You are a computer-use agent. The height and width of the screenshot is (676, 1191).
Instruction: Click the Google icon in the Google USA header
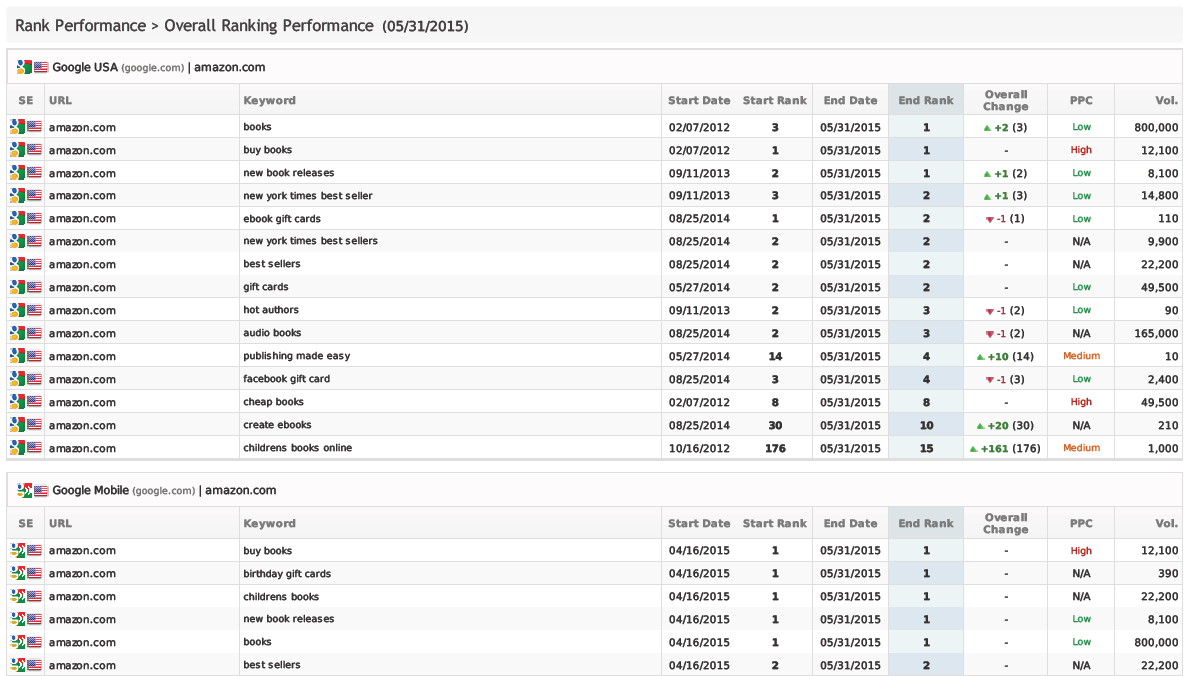(24, 67)
